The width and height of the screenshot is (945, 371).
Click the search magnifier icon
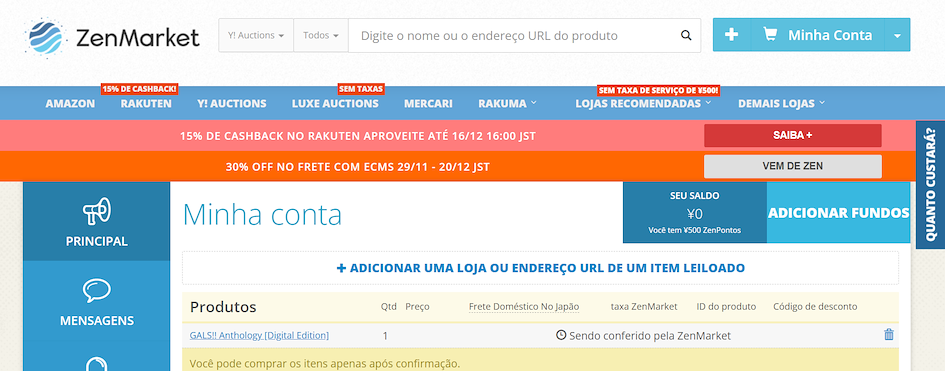pyautogui.click(x=686, y=36)
